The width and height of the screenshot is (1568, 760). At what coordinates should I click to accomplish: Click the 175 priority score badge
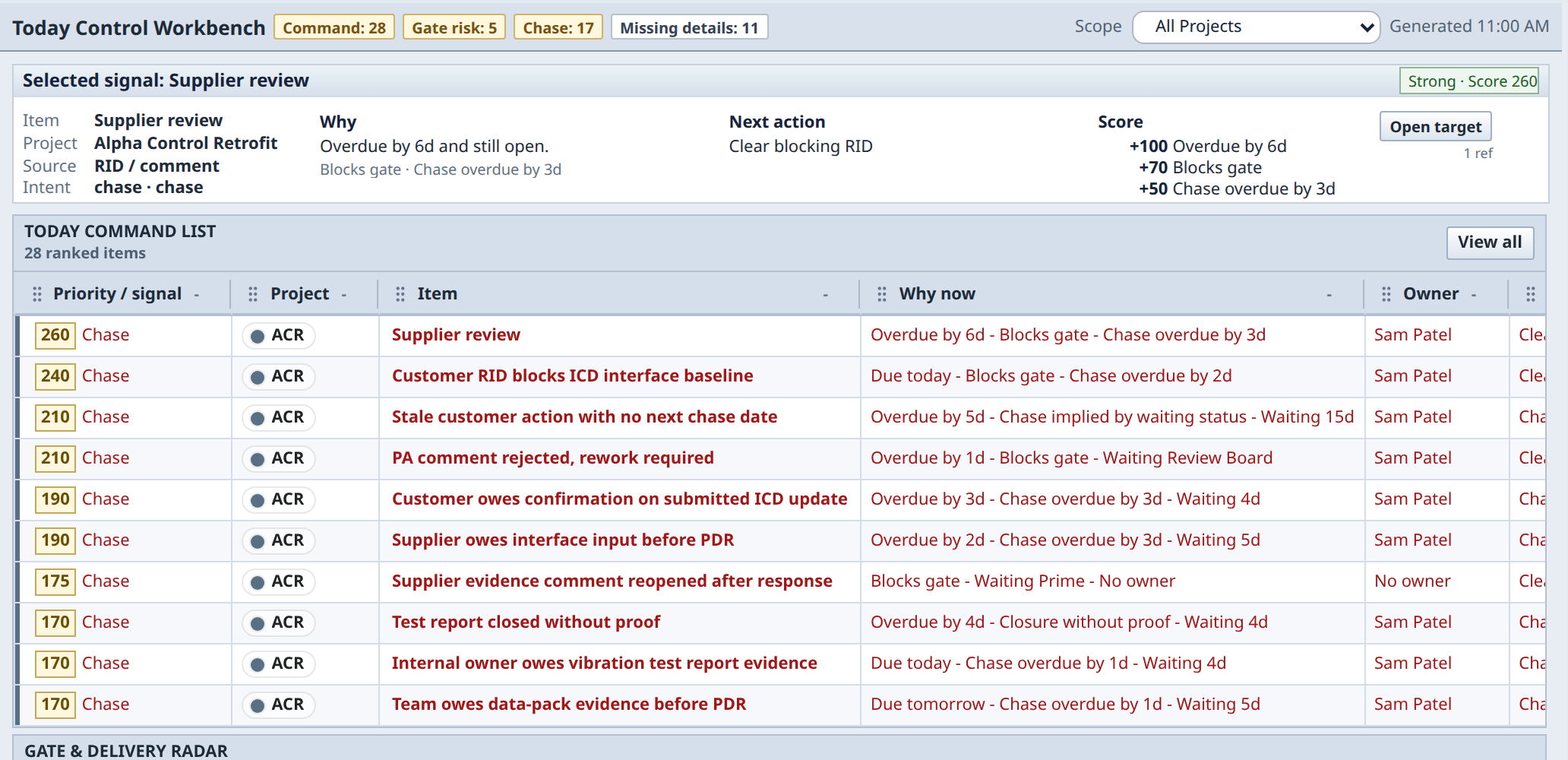click(x=55, y=581)
